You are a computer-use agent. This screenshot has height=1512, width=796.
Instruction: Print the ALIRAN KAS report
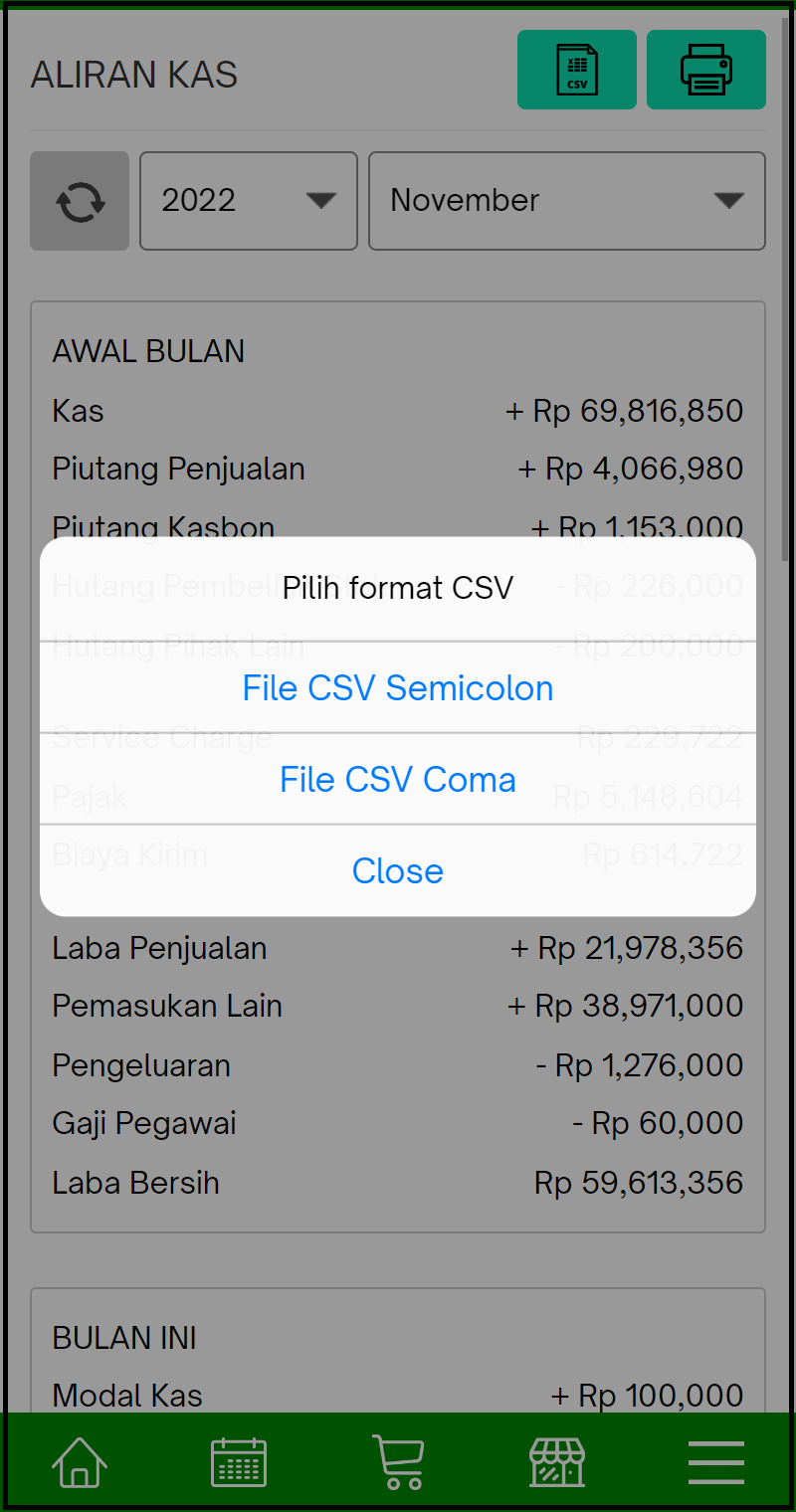pyautogui.click(x=705, y=70)
